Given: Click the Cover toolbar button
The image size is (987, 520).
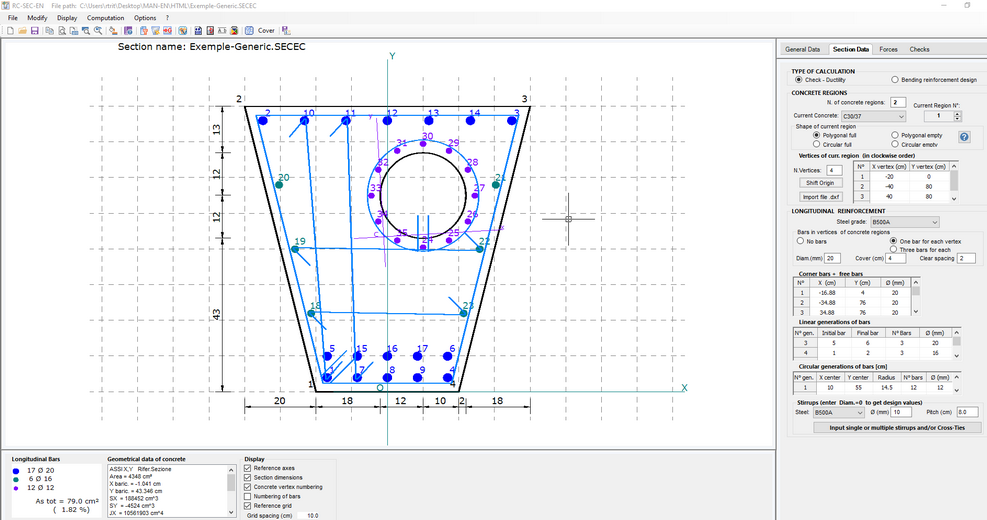Looking at the screenshot, I should (x=266, y=30).
